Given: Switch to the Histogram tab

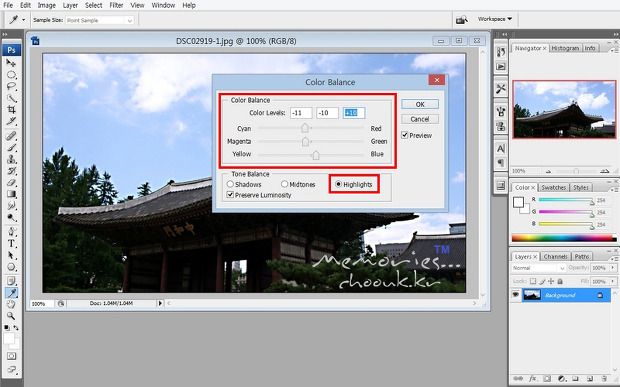Looking at the screenshot, I should [565, 48].
